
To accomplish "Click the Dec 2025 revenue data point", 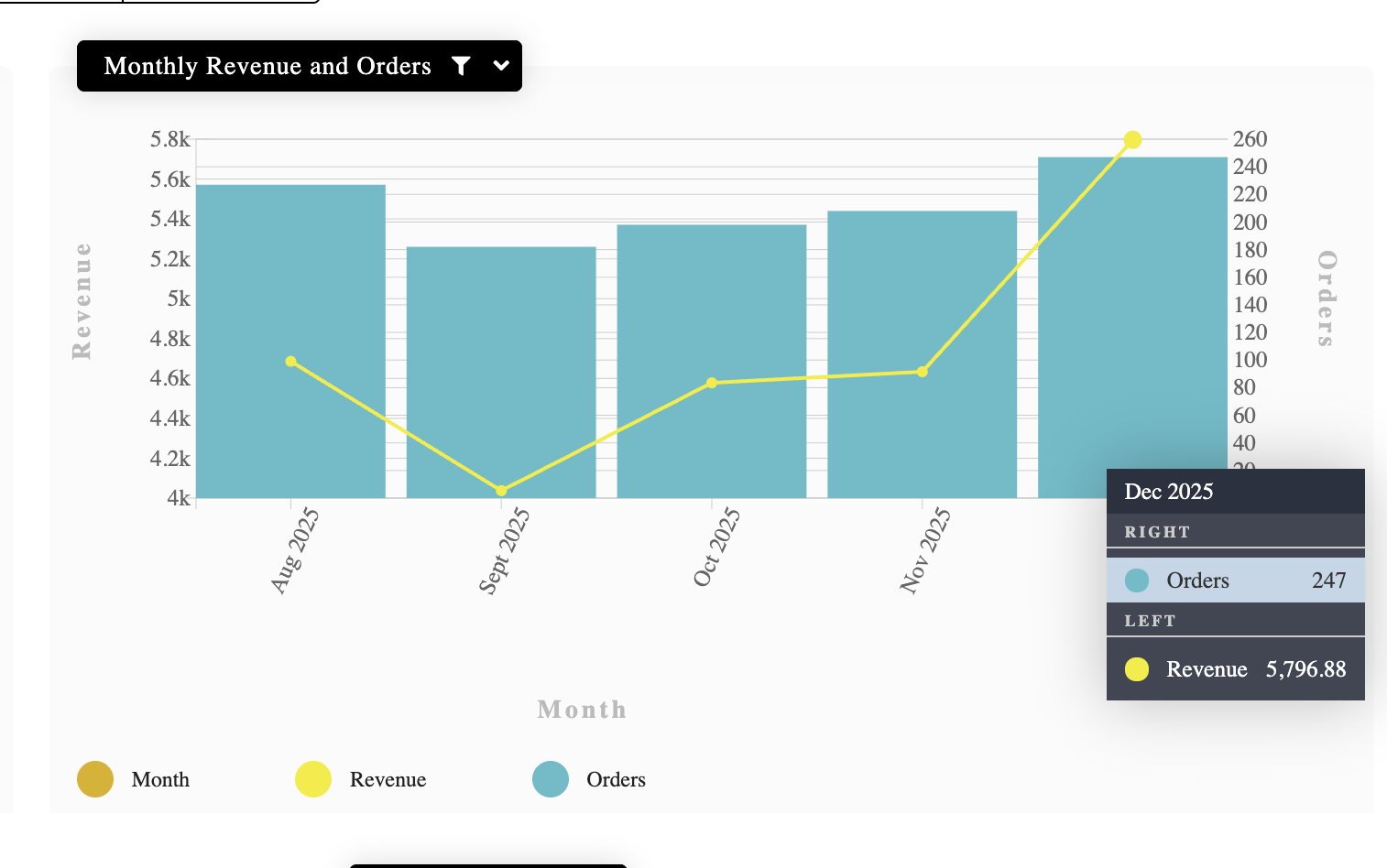I will click(x=1132, y=140).
